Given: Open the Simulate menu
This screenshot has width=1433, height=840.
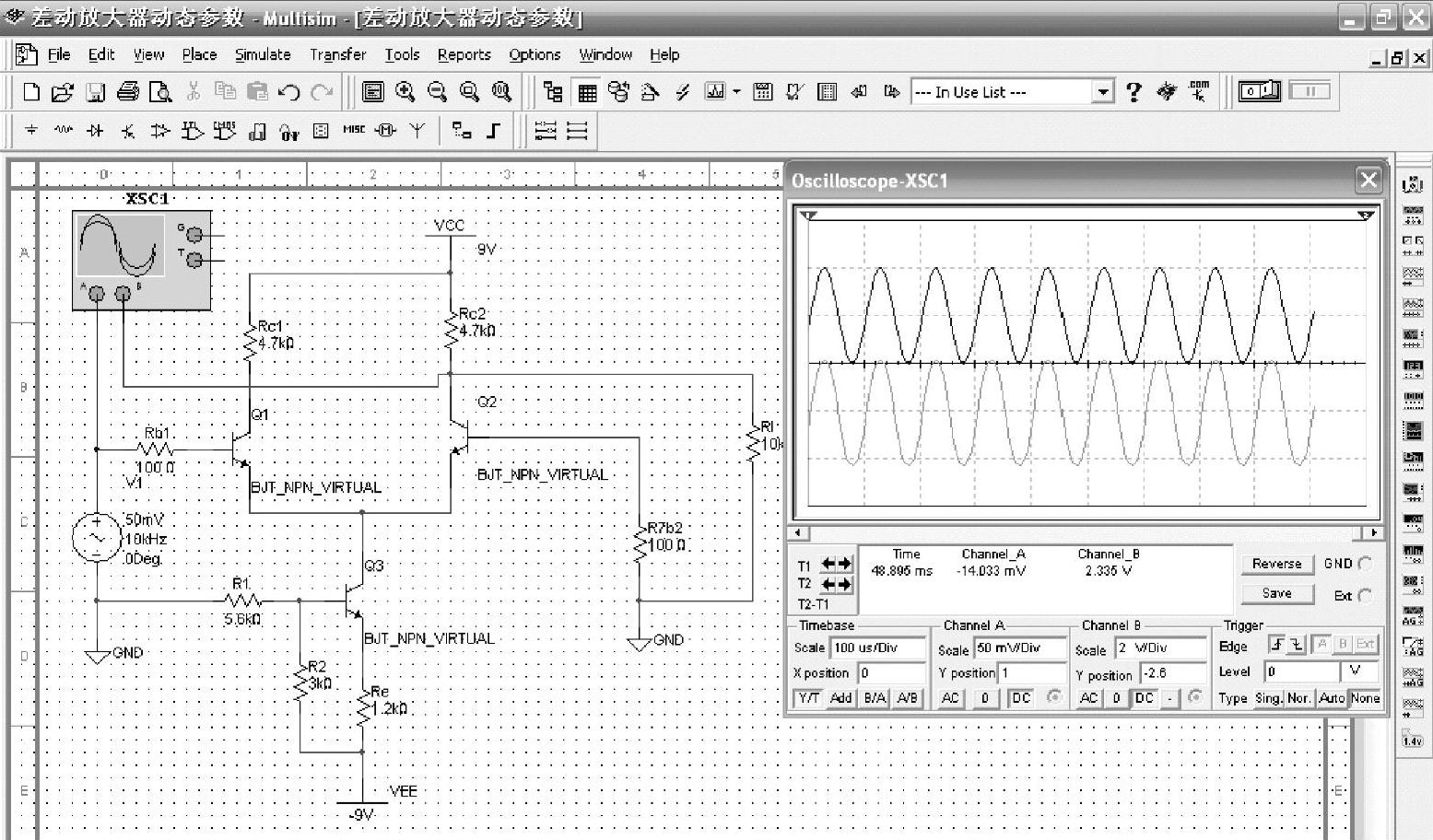Looking at the screenshot, I should (263, 54).
